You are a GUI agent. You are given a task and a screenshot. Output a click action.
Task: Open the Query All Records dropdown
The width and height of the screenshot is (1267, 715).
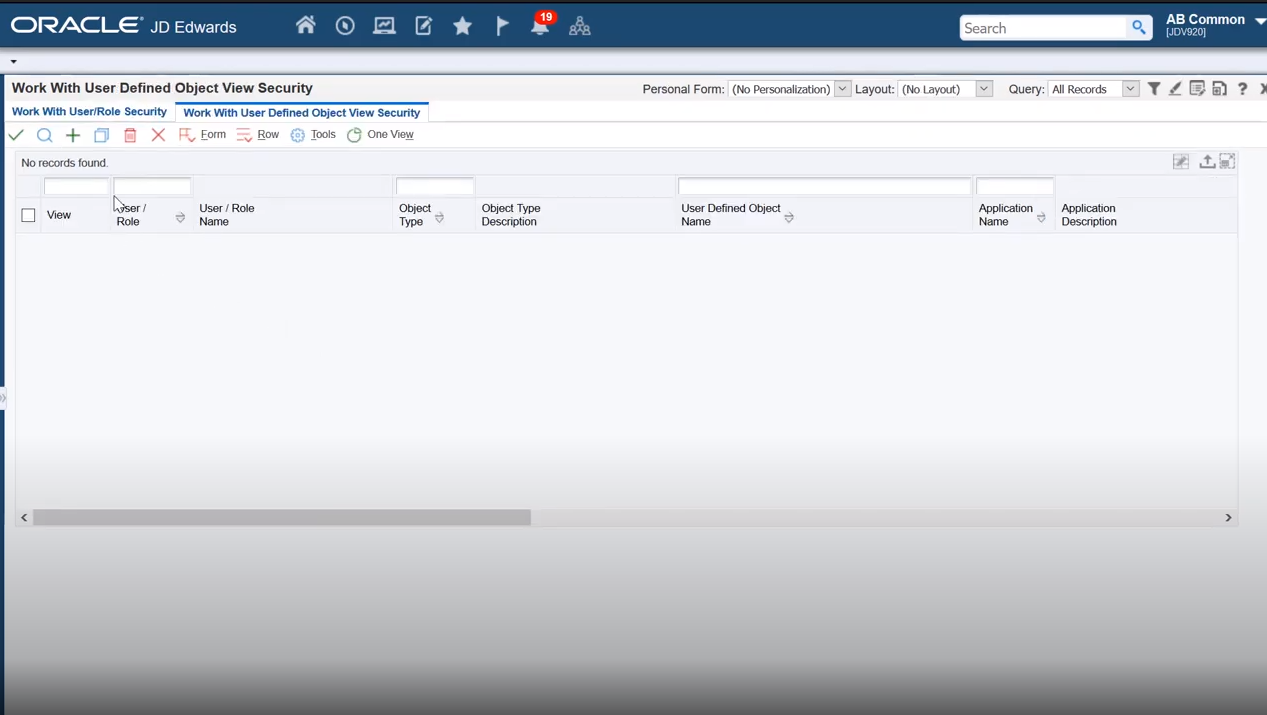pos(1130,89)
